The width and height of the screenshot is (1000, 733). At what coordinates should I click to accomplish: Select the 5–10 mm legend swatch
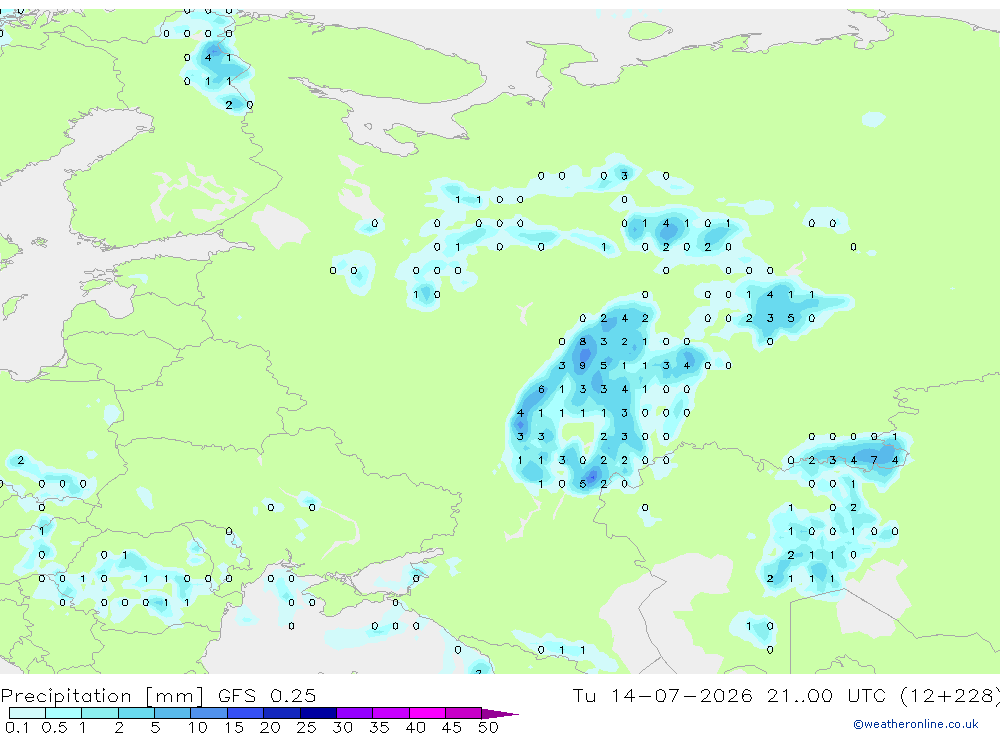coord(172,713)
